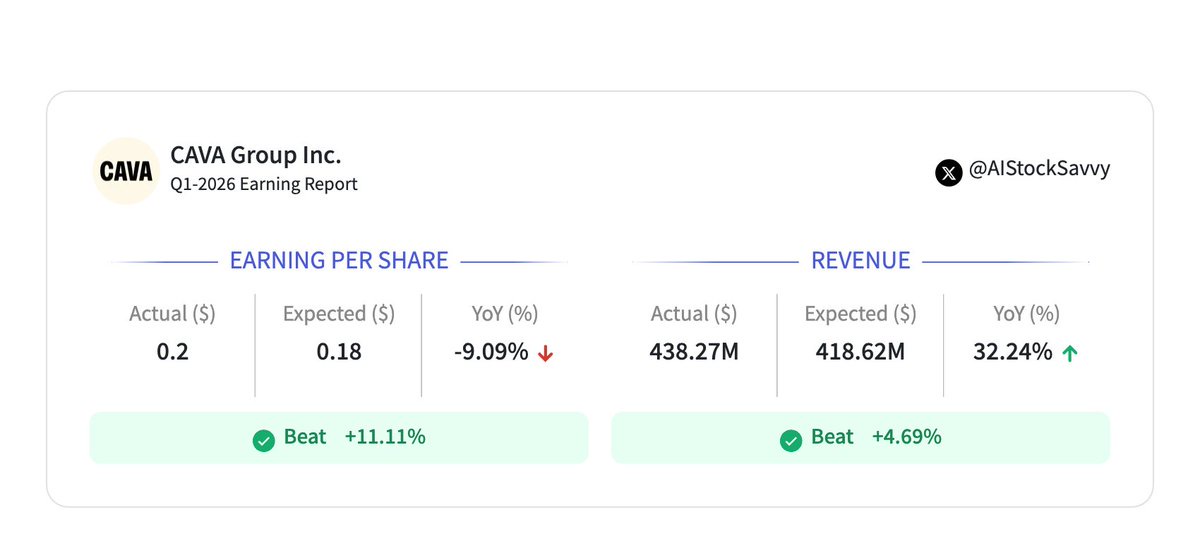Screen dimensions: 1200x551
Task: Click the X social network icon
Action: 948,172
